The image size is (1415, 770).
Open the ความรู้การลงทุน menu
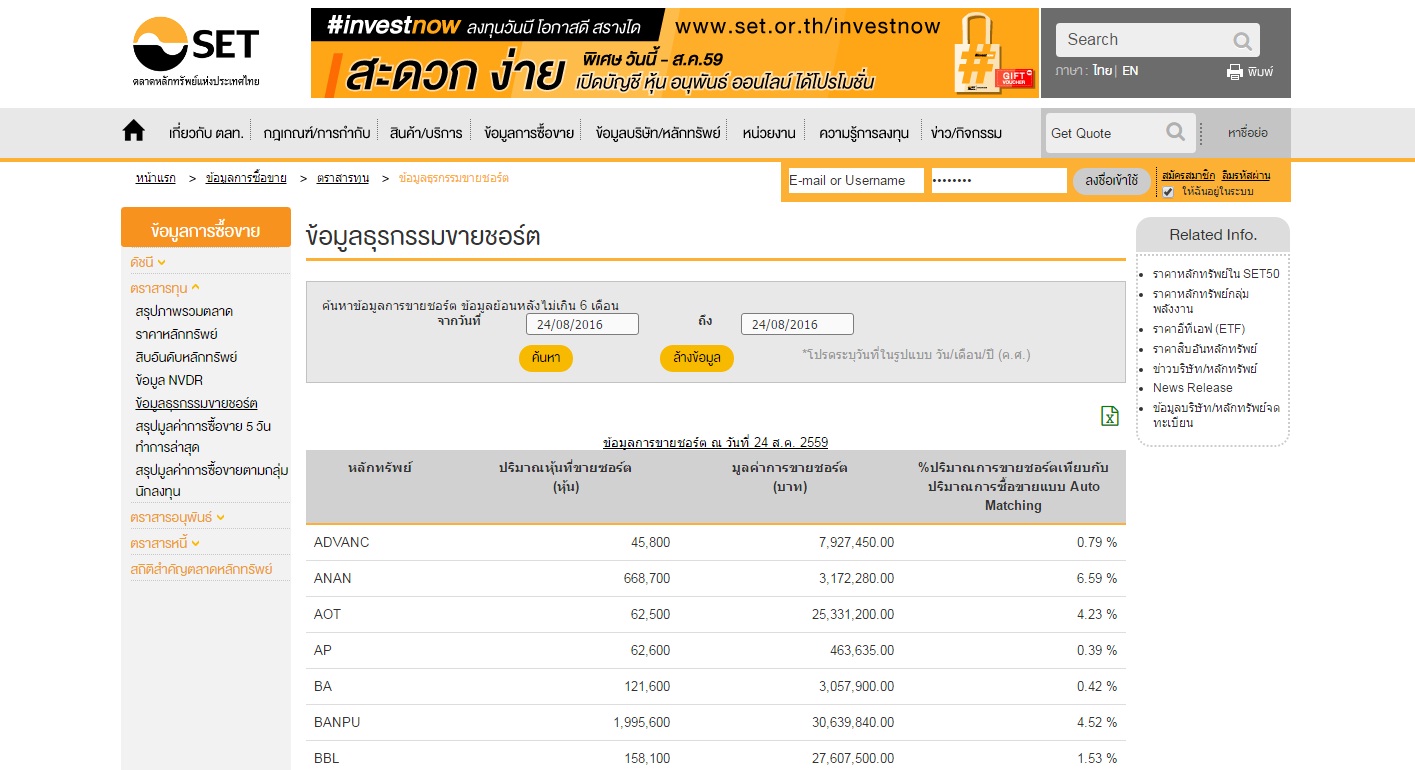(x=864, y=132)
